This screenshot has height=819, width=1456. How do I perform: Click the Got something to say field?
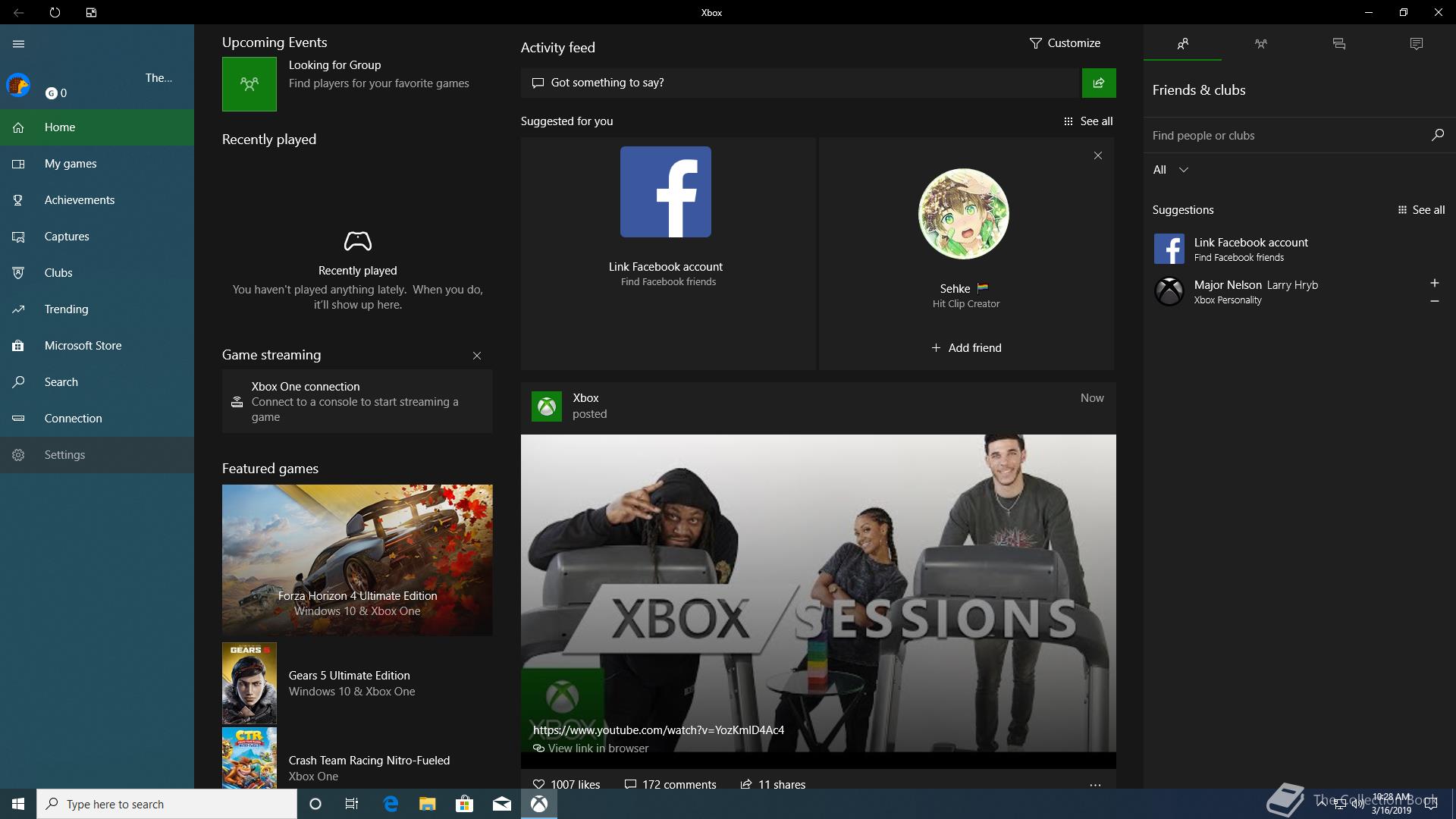point(800,83)
